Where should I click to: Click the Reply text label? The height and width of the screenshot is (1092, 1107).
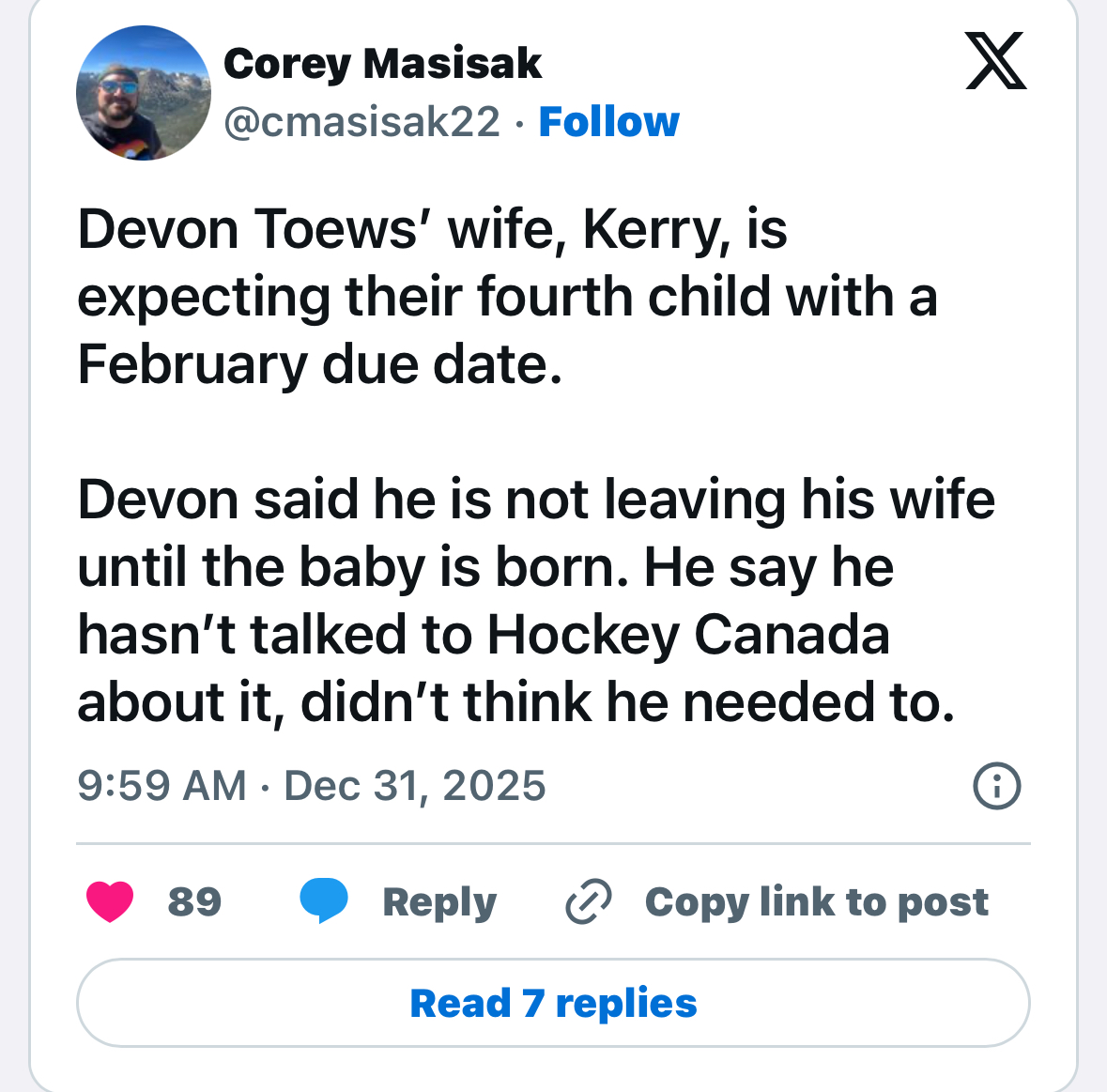(439, 903)
